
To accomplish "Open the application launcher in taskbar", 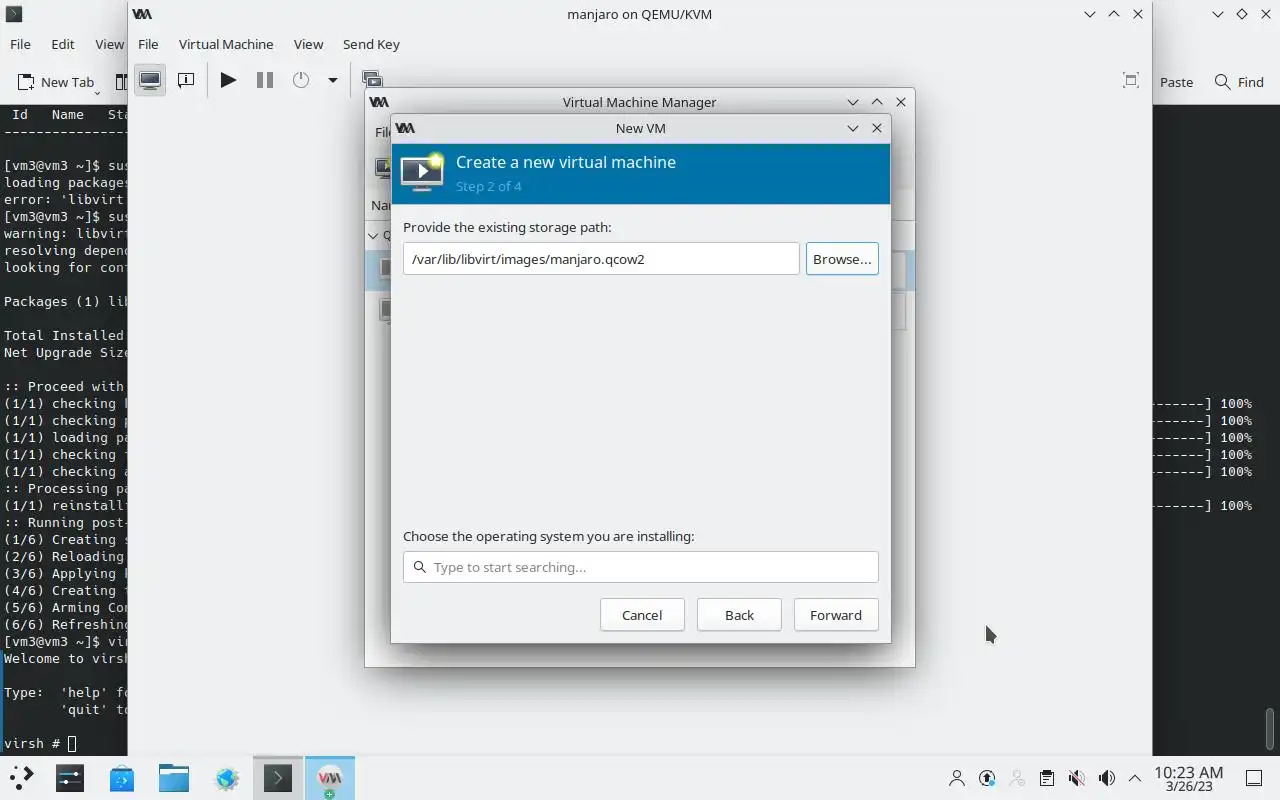I will pyautogui.click(x=21, y=778).
